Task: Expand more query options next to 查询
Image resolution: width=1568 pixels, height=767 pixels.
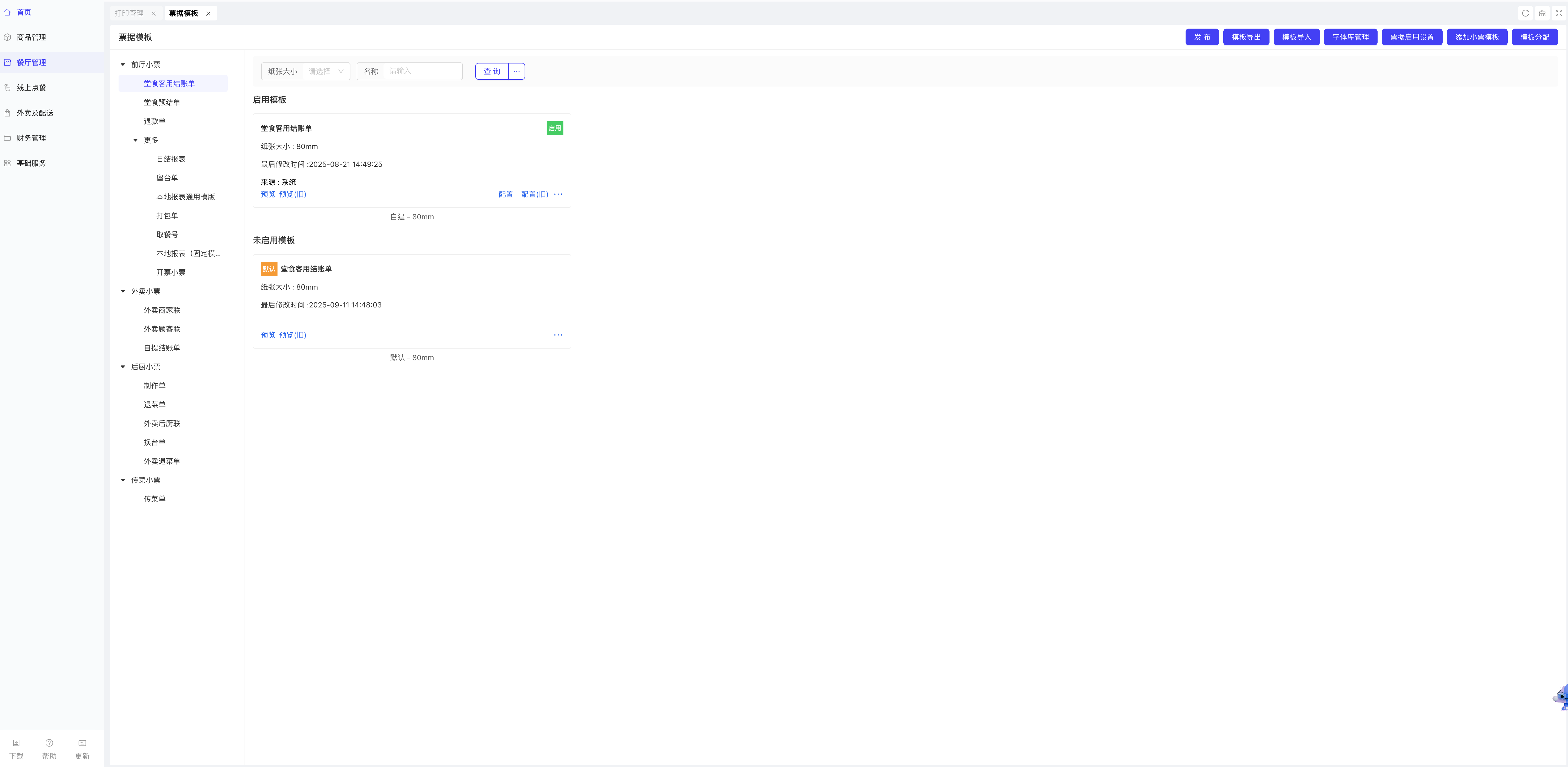Action: pos(517,71)
